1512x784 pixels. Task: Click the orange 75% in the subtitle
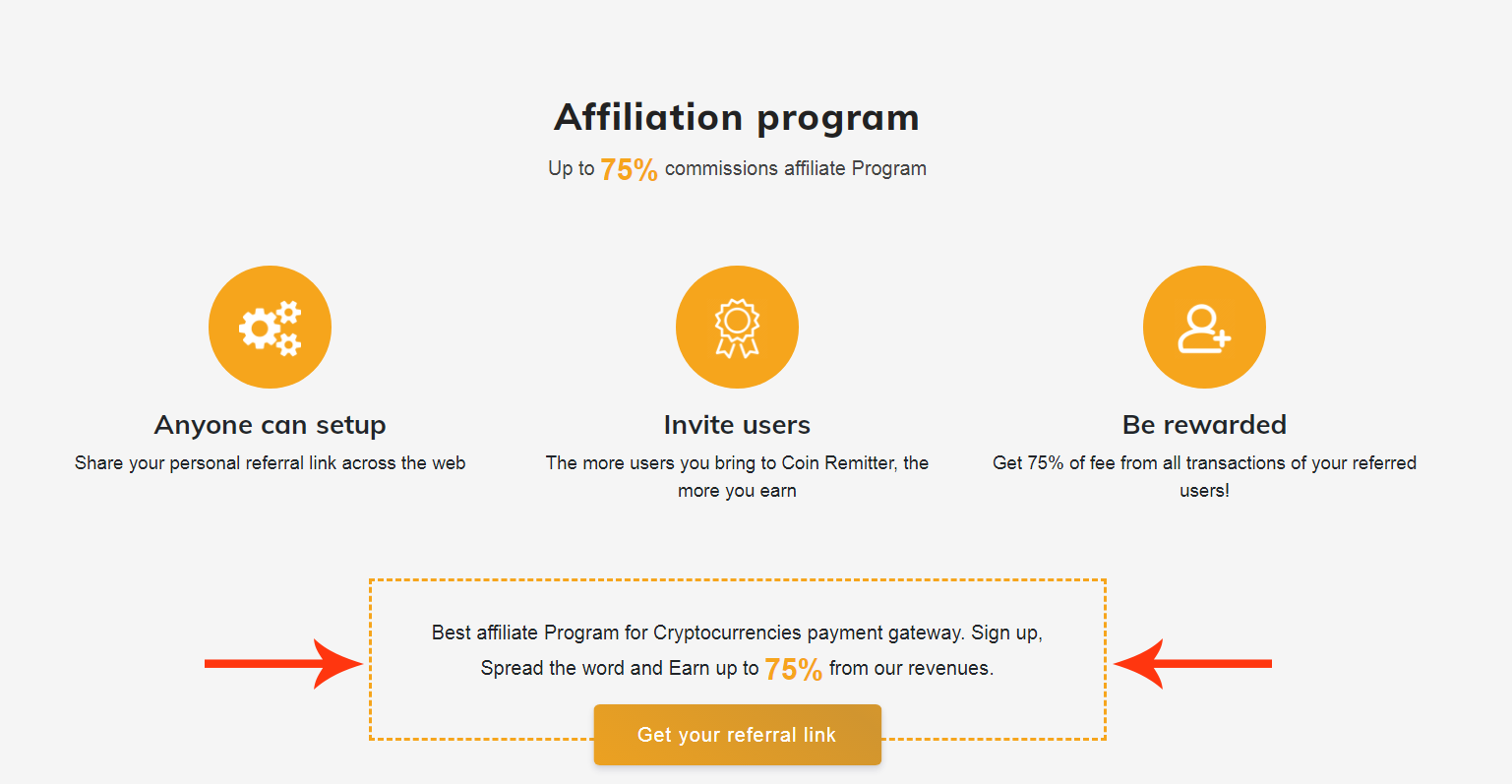[629, 169]
